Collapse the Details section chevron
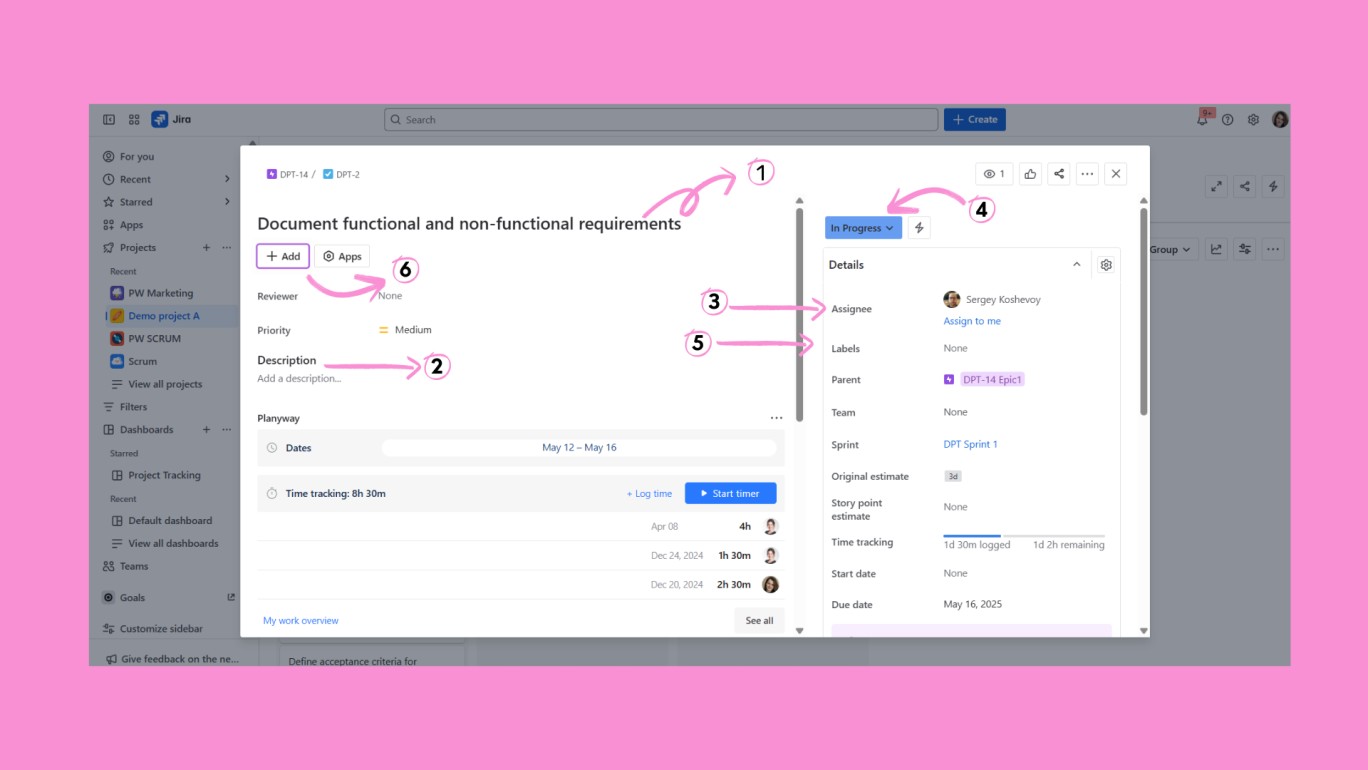 click(x=1076, y=265)
